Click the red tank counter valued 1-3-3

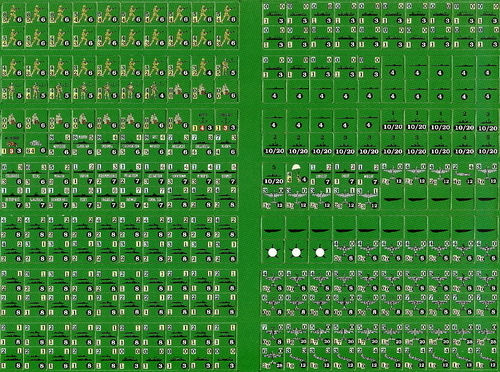point(12,145)
